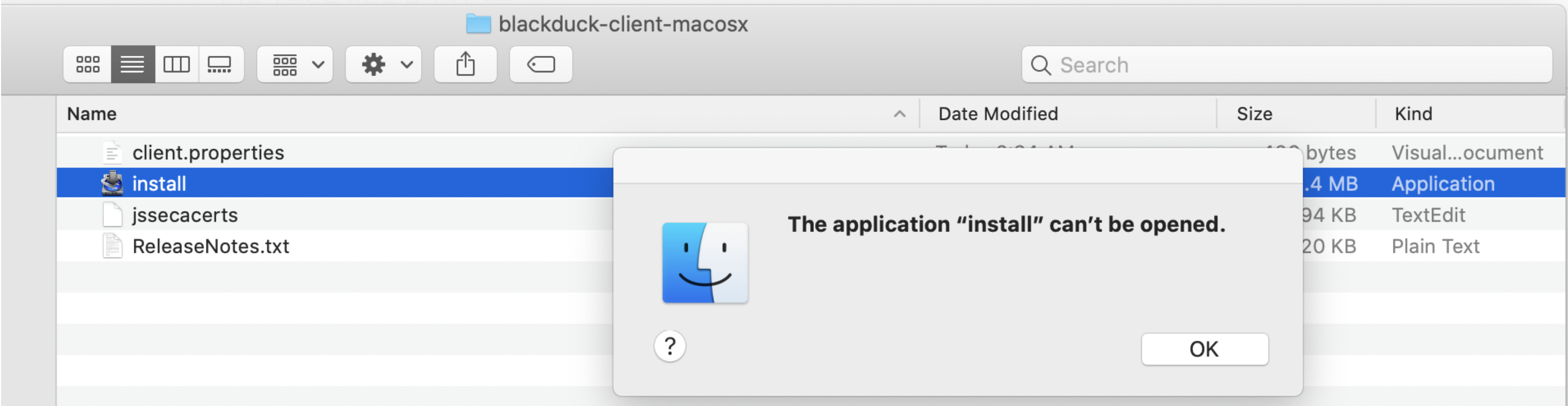
Task: Select the jssecacerts file
Action: point(186,215)
